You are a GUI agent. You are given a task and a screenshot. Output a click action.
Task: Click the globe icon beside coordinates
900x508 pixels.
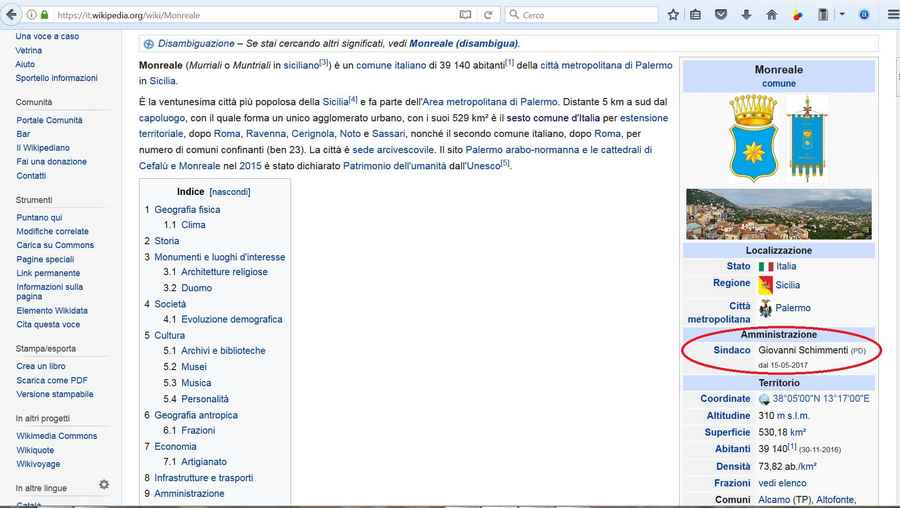(764, 399)
